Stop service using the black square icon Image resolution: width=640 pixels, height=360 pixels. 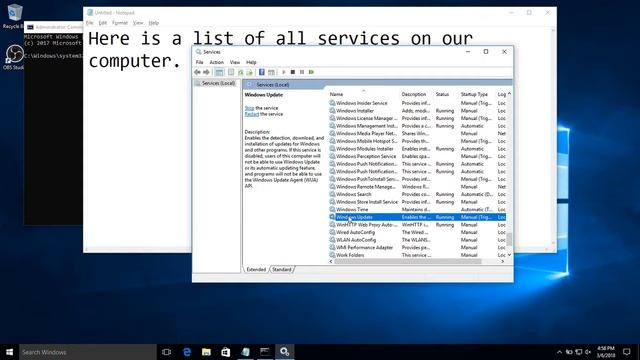[293, 72]
